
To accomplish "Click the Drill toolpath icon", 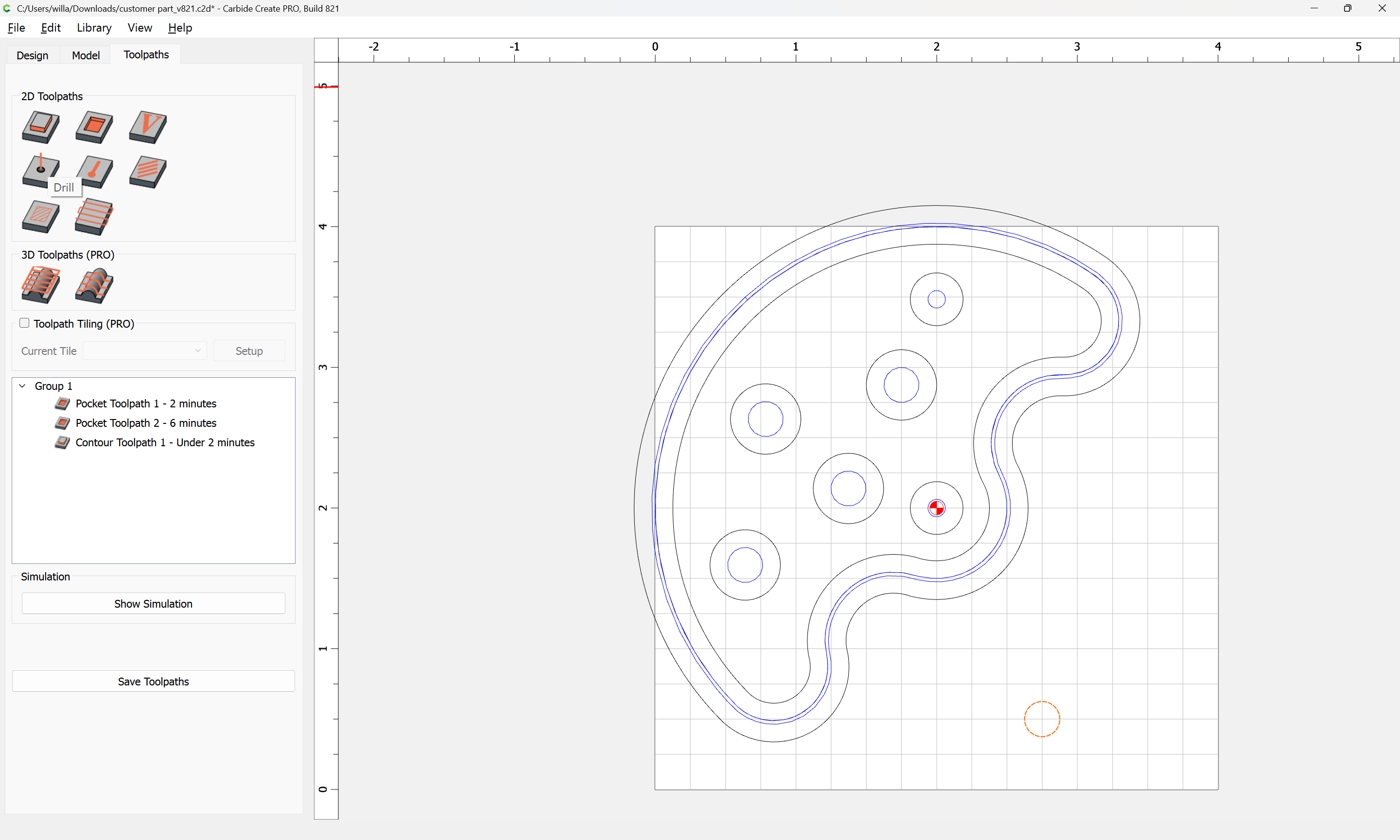I will pyautogui.click(x=41, y=170).
